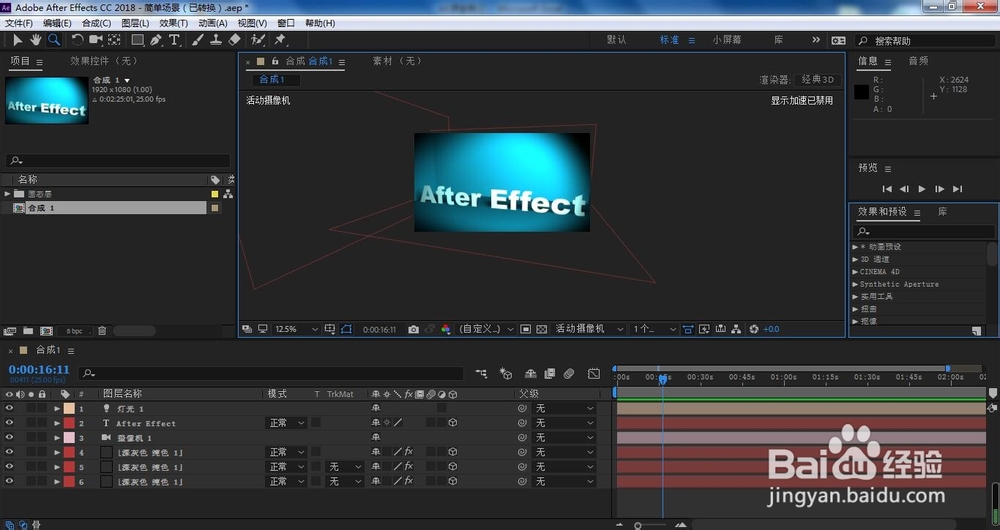Toggle the 3D layer switch on layer 4
The image size is (1000, 530).
click(452, 452)
